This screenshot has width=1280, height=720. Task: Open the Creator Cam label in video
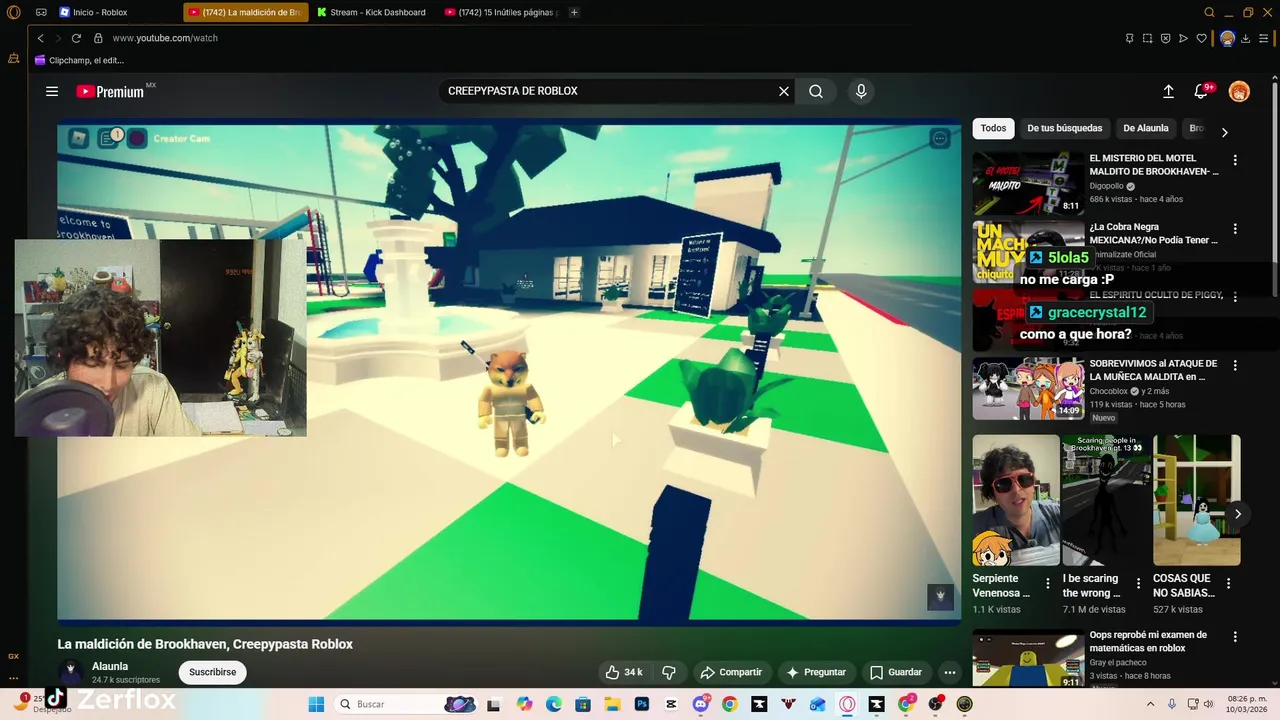(181, 139)
